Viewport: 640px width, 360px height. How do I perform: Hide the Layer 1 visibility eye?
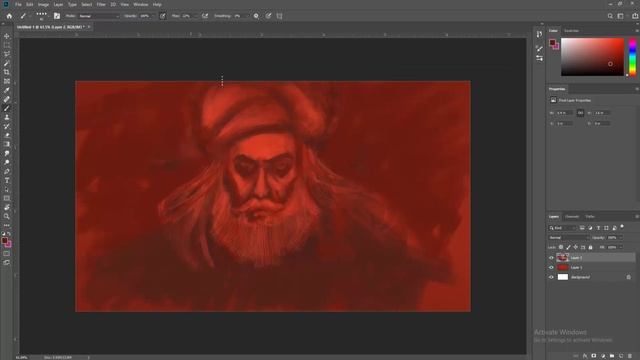click(551, 267)
